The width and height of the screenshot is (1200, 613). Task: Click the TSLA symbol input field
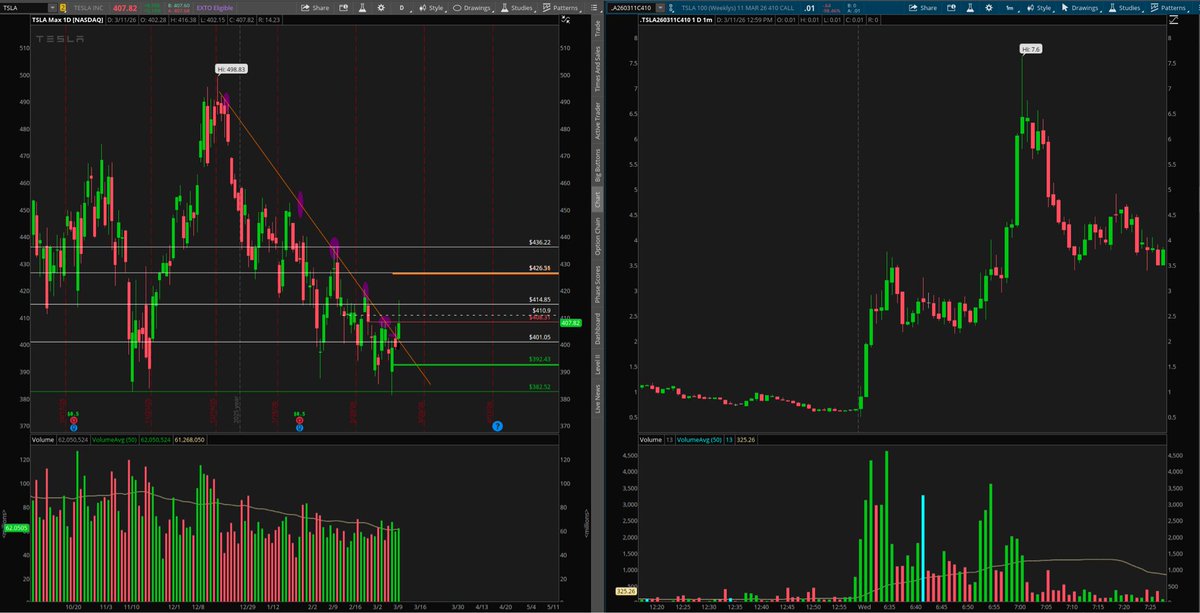coord(24,8)
